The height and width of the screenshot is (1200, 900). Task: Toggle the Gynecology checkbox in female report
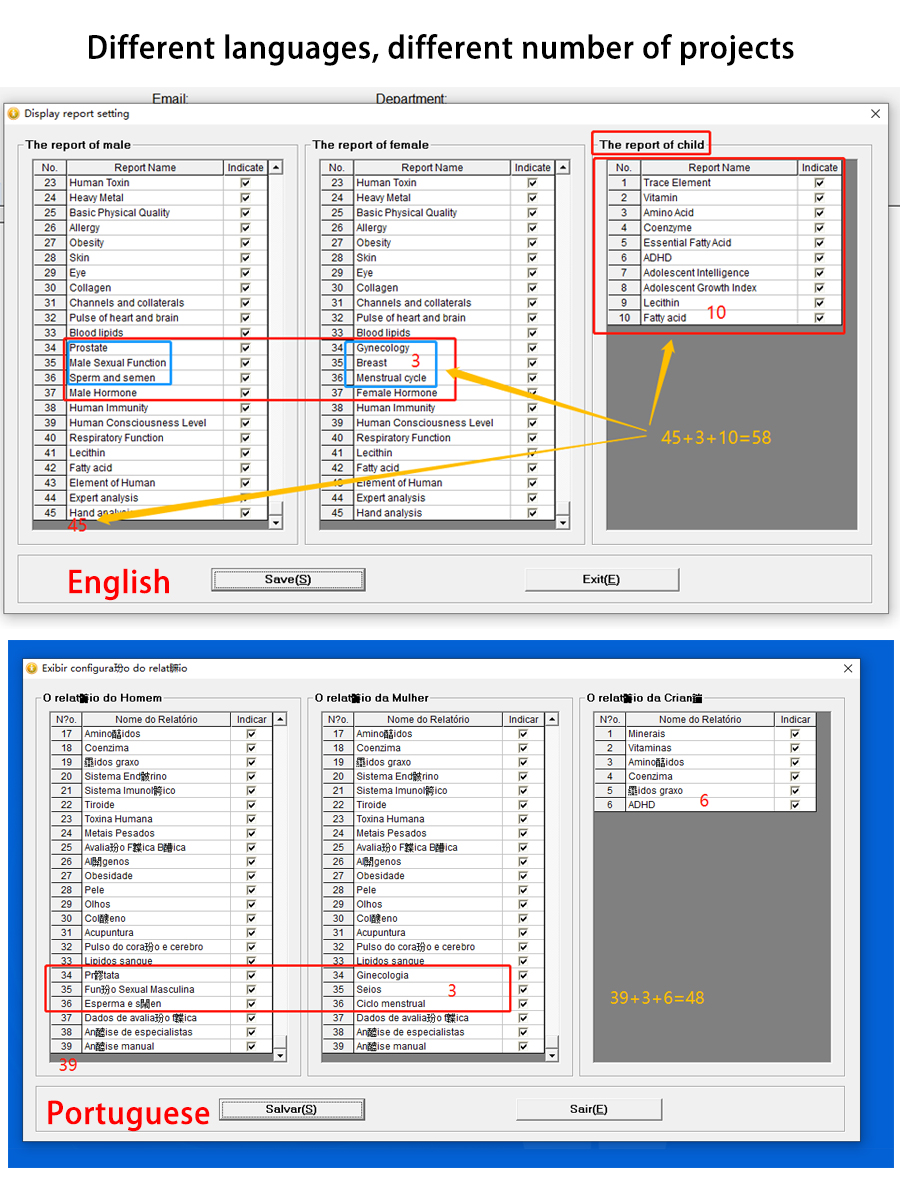click(x=532, y=348)
